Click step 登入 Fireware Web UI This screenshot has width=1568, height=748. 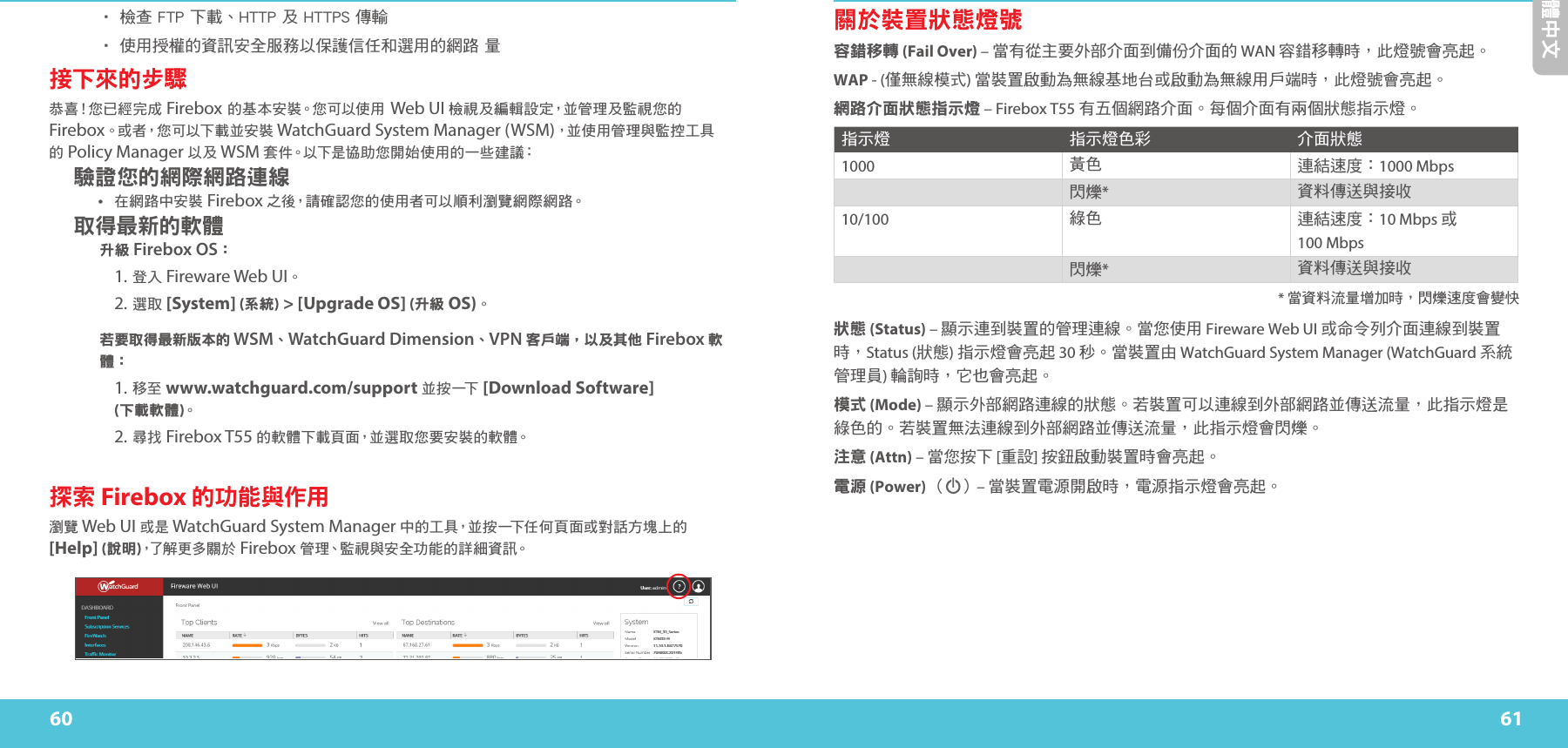tap(208, 277)
